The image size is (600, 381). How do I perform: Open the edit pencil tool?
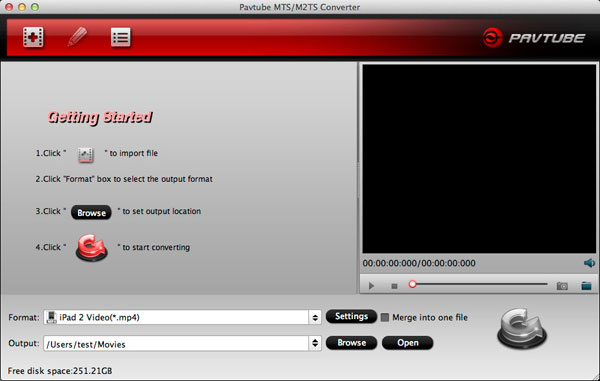pos(77,37)
